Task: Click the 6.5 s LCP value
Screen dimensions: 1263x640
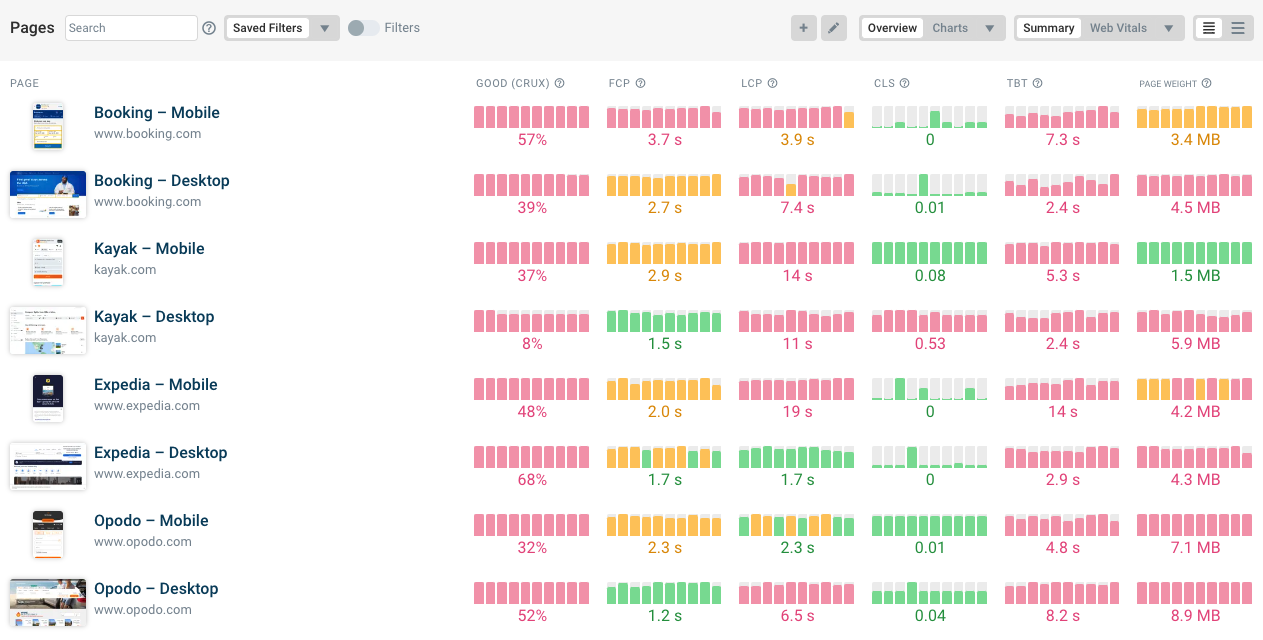Action: pyautogui.click(x=797, y=616)
